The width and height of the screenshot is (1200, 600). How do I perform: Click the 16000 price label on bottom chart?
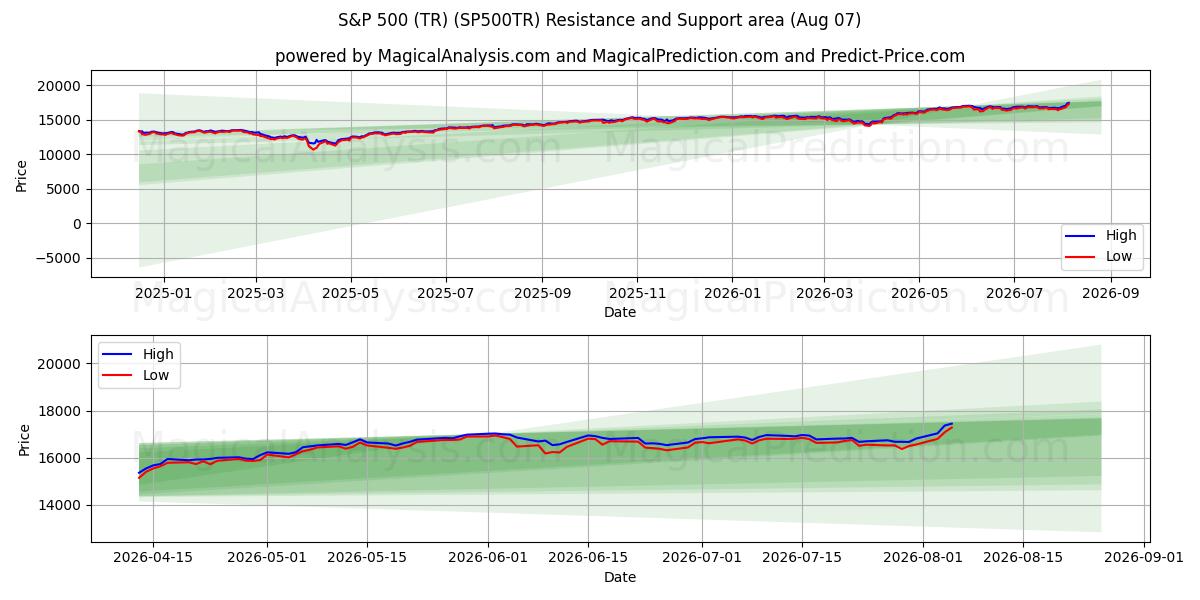60,458
